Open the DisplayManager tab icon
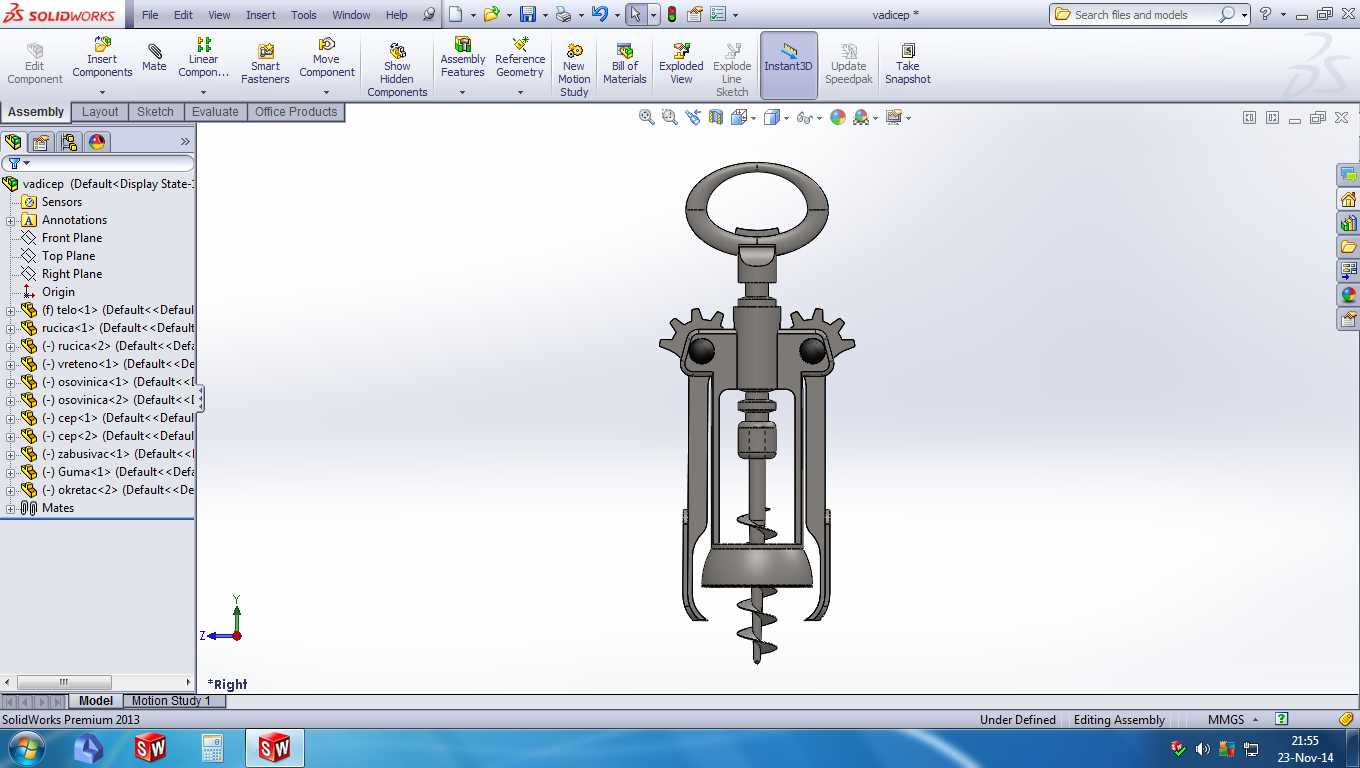Viewport: 1360px width, 768px height. (97, 142)
